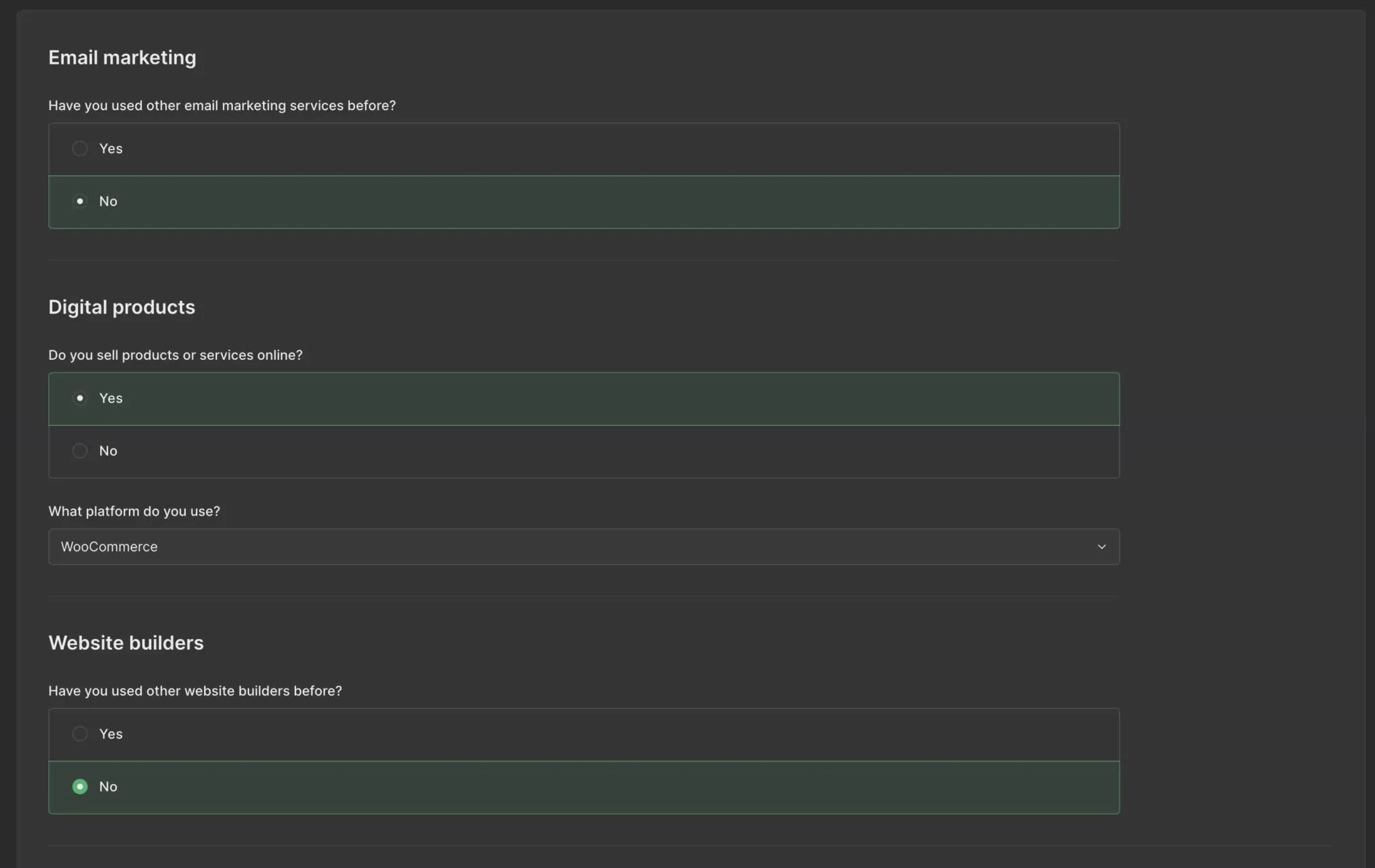The width and height of the screenshot is (1375, 868).
Task: Click the 'No' label text in Digital products
Action: (108, 451)
